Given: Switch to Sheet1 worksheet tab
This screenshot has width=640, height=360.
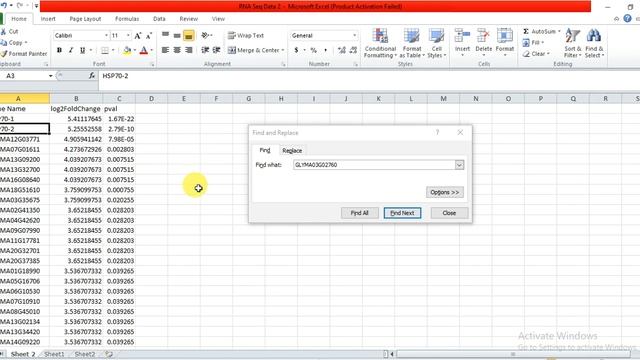Looking at the screenshot, I should coord(54,354).
